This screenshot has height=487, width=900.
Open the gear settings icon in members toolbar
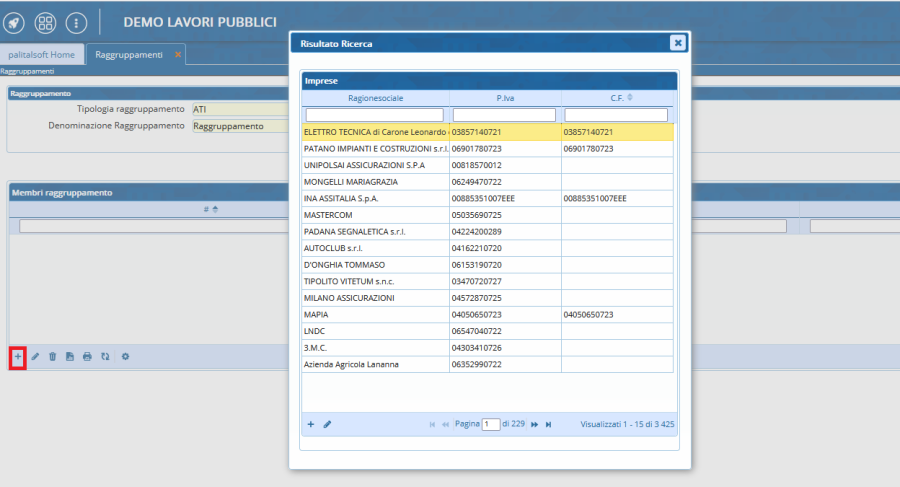125,356
